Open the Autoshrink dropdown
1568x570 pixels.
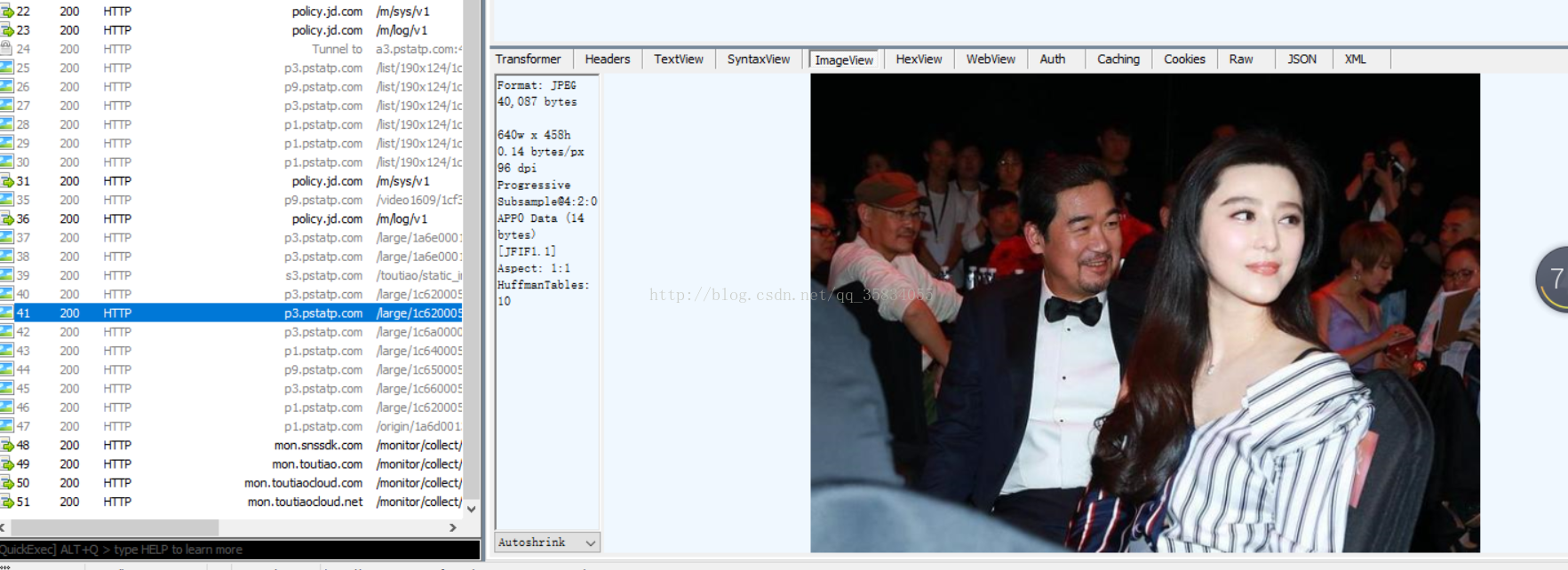pyautogui.click(x=547, y=542)
